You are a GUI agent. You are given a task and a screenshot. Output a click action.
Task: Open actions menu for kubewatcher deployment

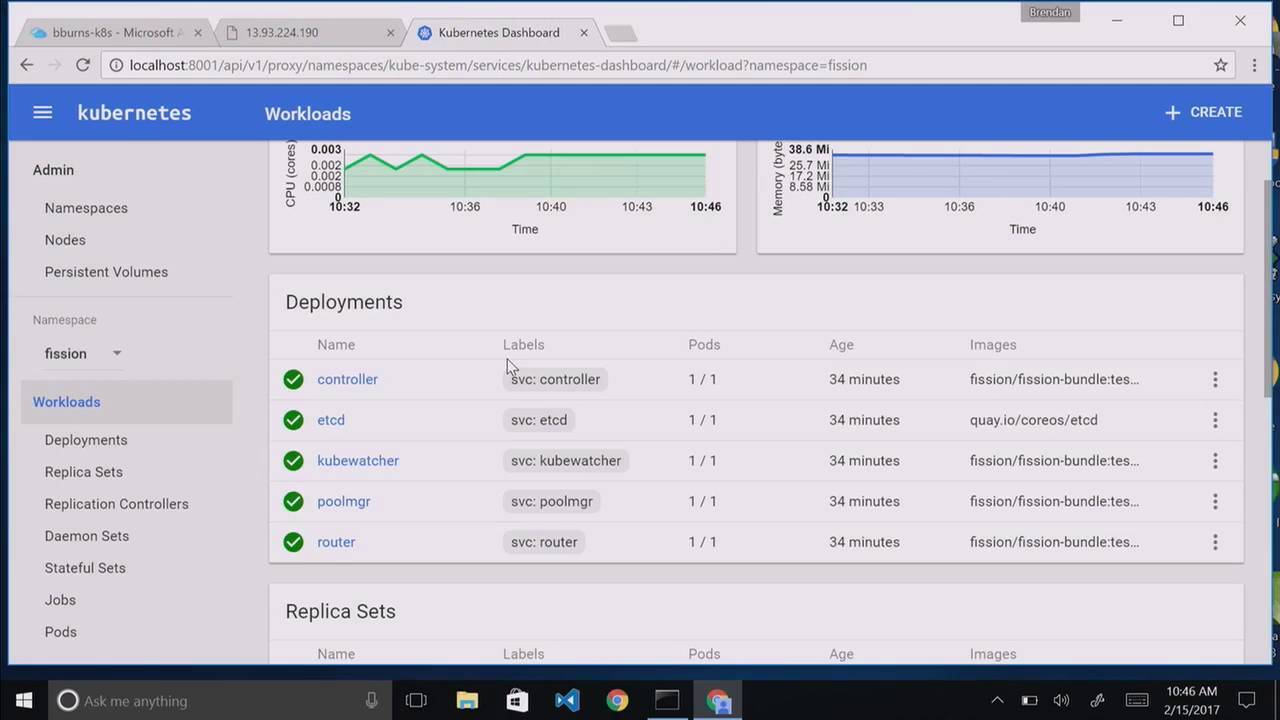coord(1215,461)
